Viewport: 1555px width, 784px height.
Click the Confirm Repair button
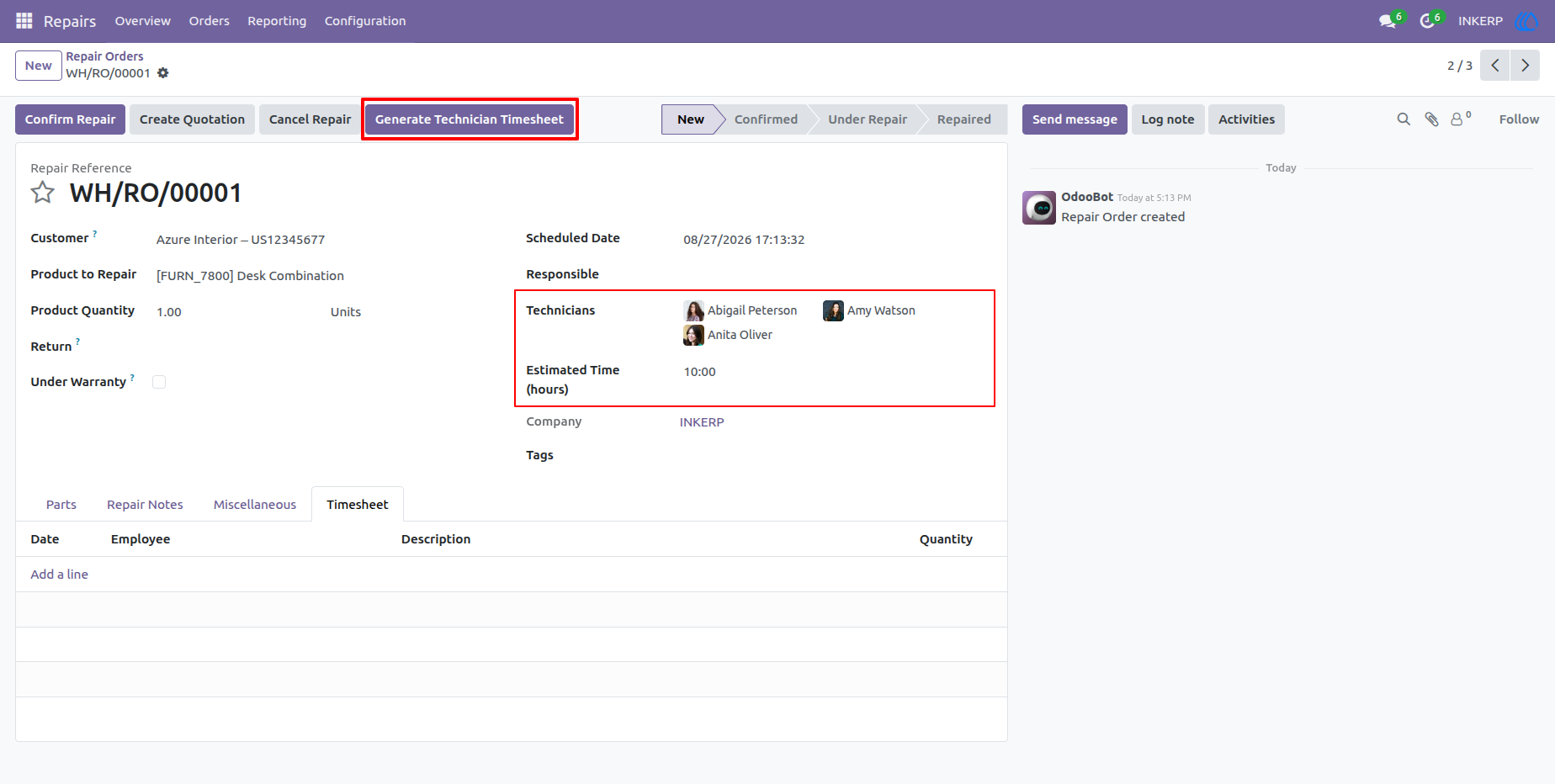pyautogui.click(x=71, y=119)
